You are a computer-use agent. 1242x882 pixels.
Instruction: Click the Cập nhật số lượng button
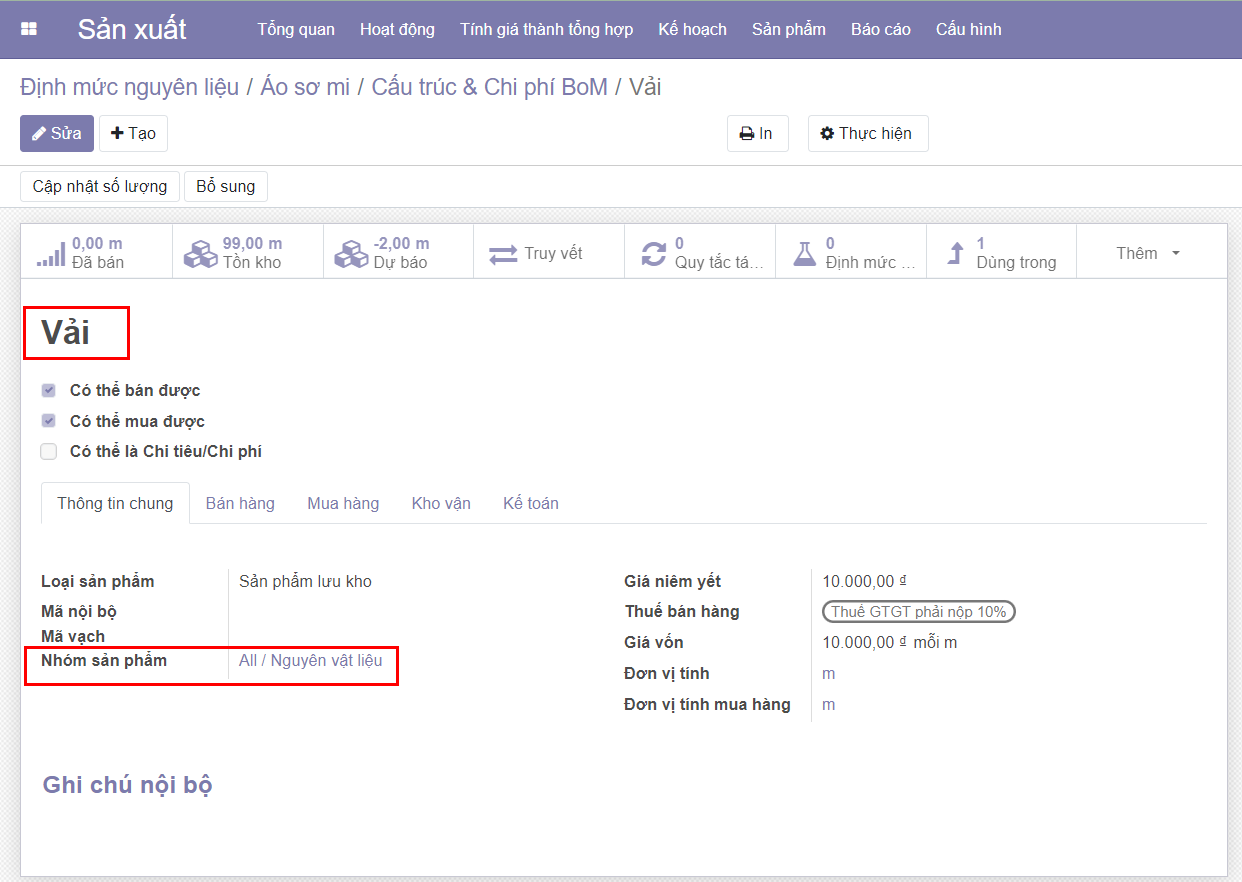[x=100, y=186]
